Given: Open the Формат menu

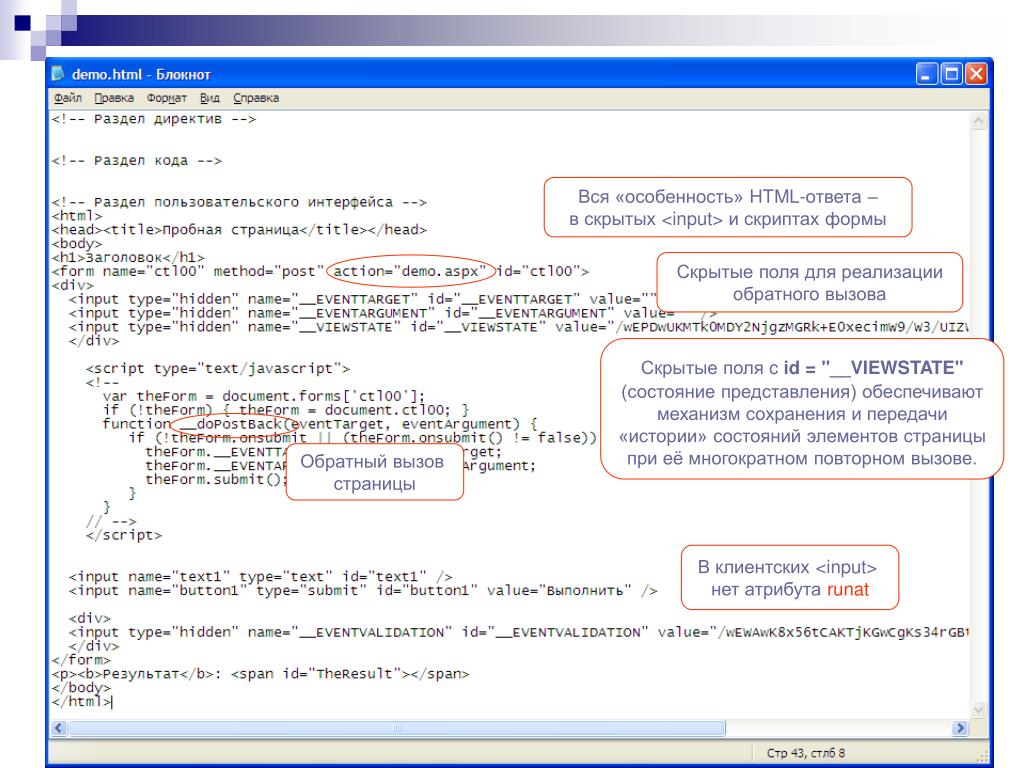Looking at the screenshot, I should [x=167, y=98].
